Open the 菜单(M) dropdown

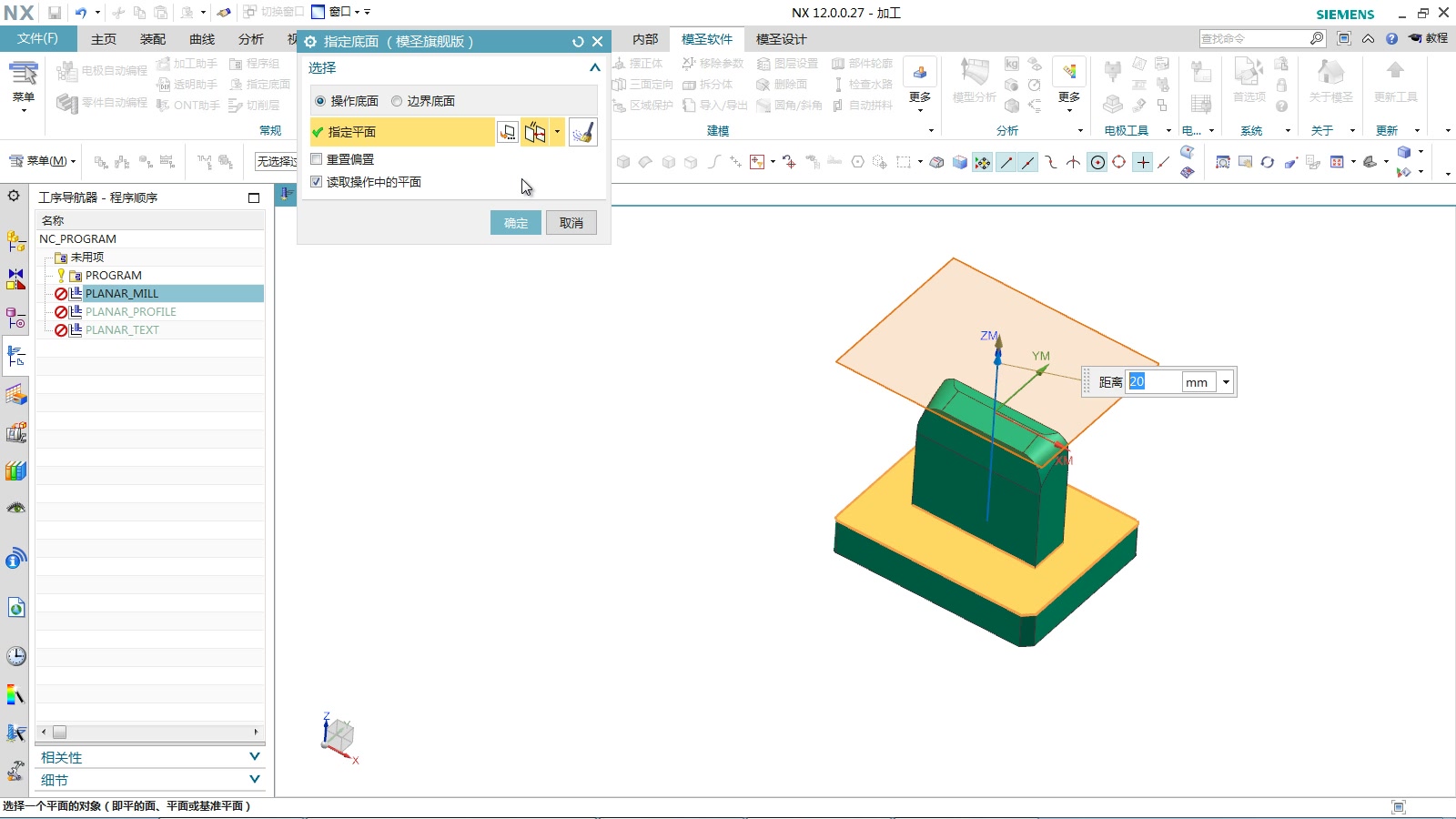pos(43,161)
